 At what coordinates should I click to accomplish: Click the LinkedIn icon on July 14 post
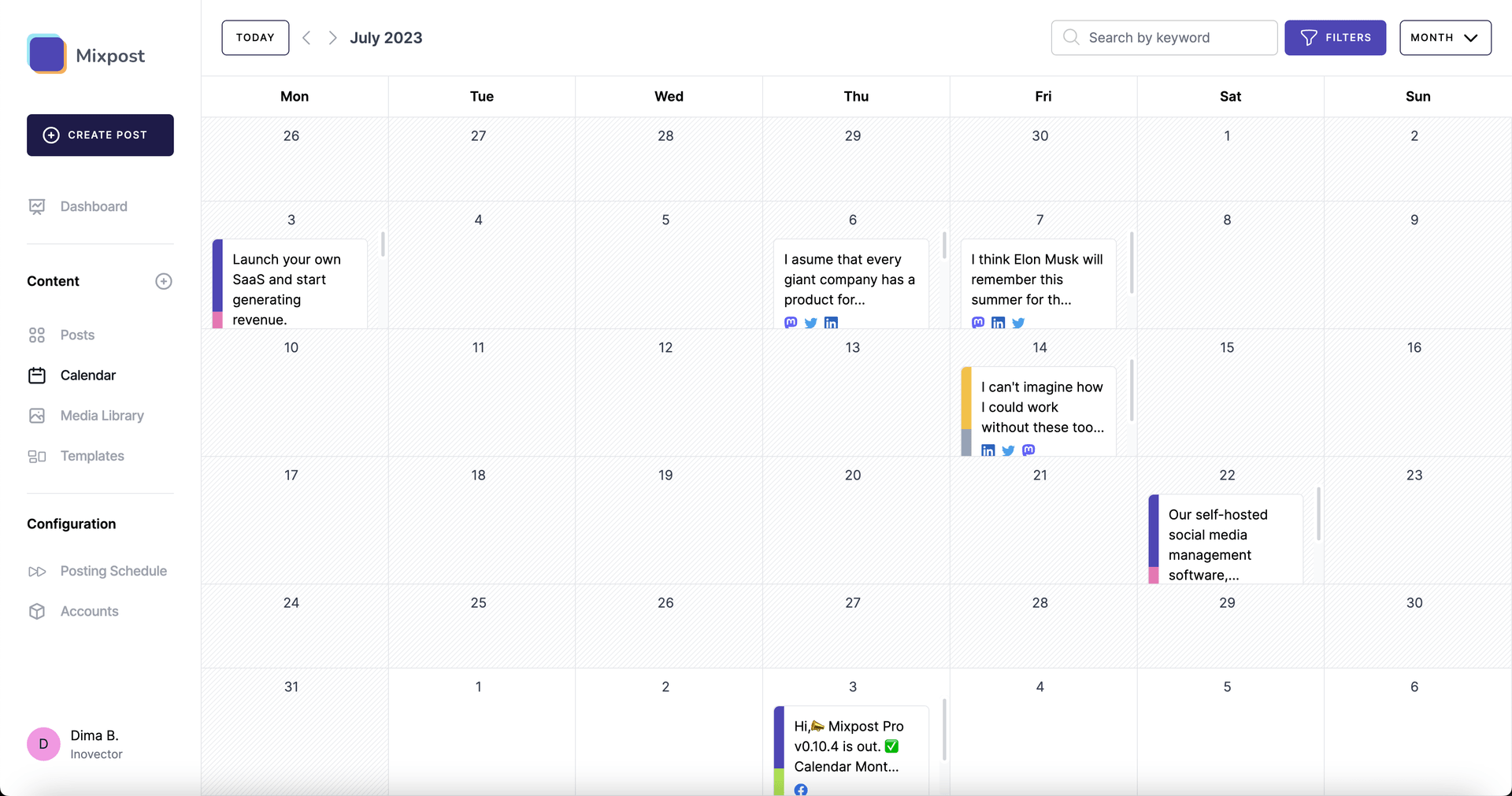pos(988,450)
